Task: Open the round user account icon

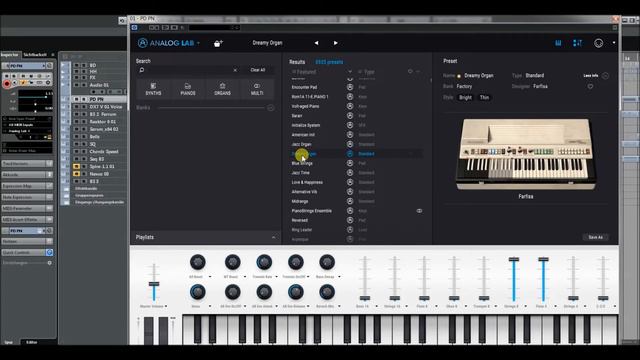Action: 598,43
